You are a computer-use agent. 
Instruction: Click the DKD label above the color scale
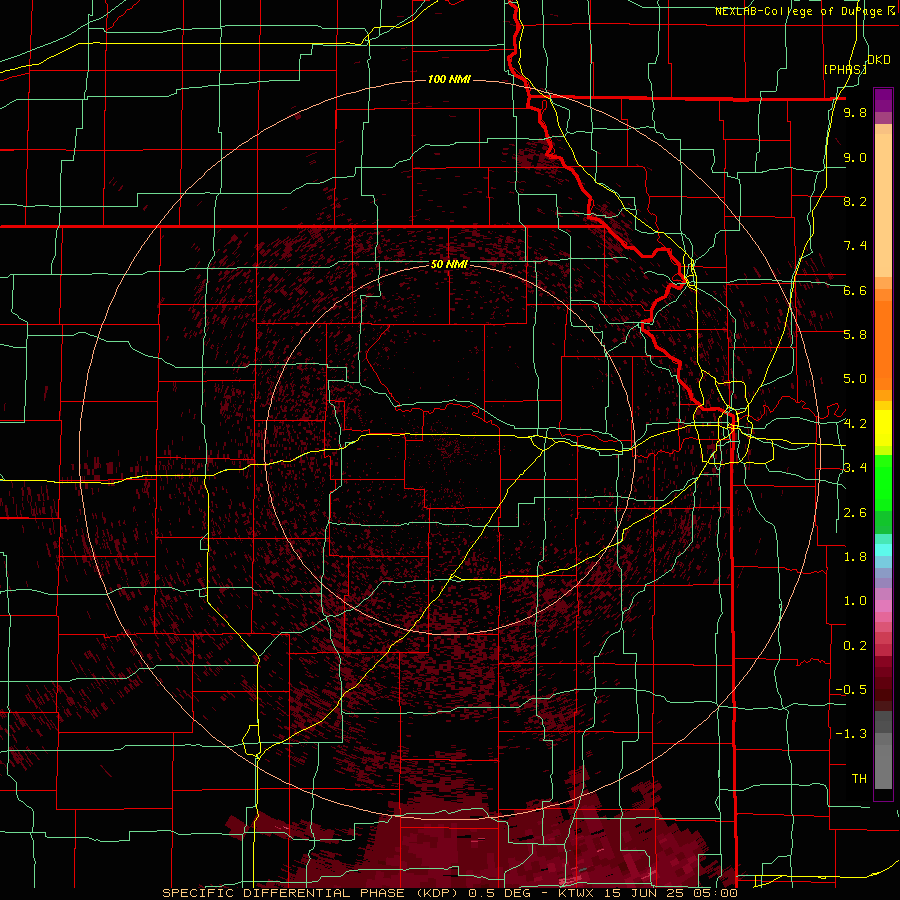tap(879, 60)
